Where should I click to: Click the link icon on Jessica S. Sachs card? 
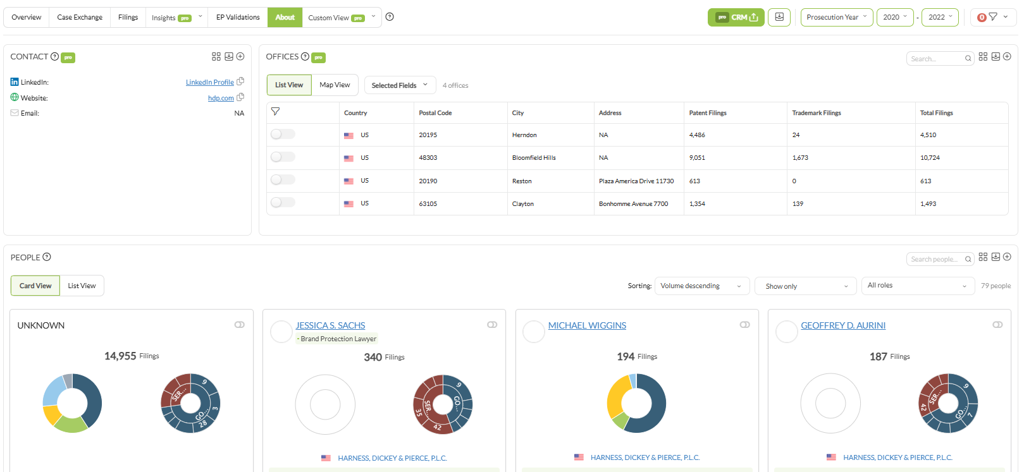point(492,324)
